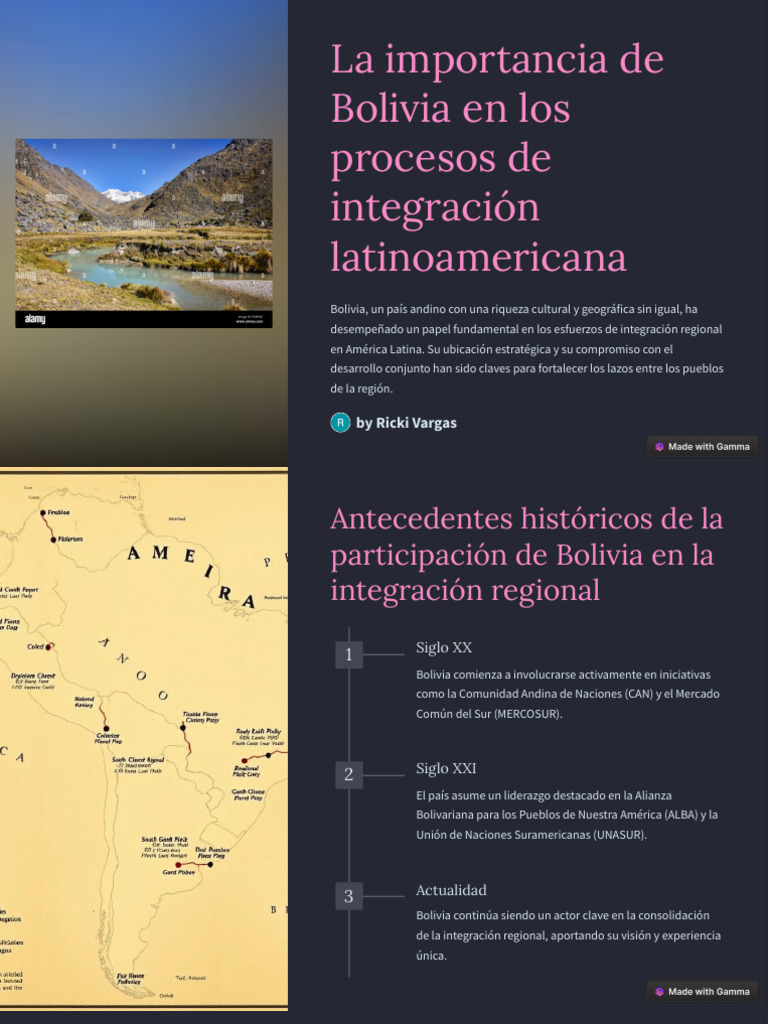Viewport: 768px width, 1024px height.
Task: Click timeline marker number 1
Action: point(349,654)
